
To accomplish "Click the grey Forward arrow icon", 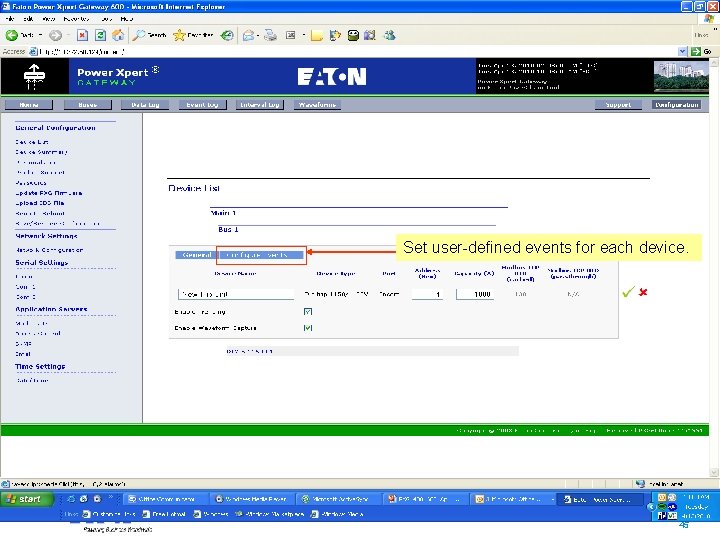I will pyautogui.click(x=56, y=35).
